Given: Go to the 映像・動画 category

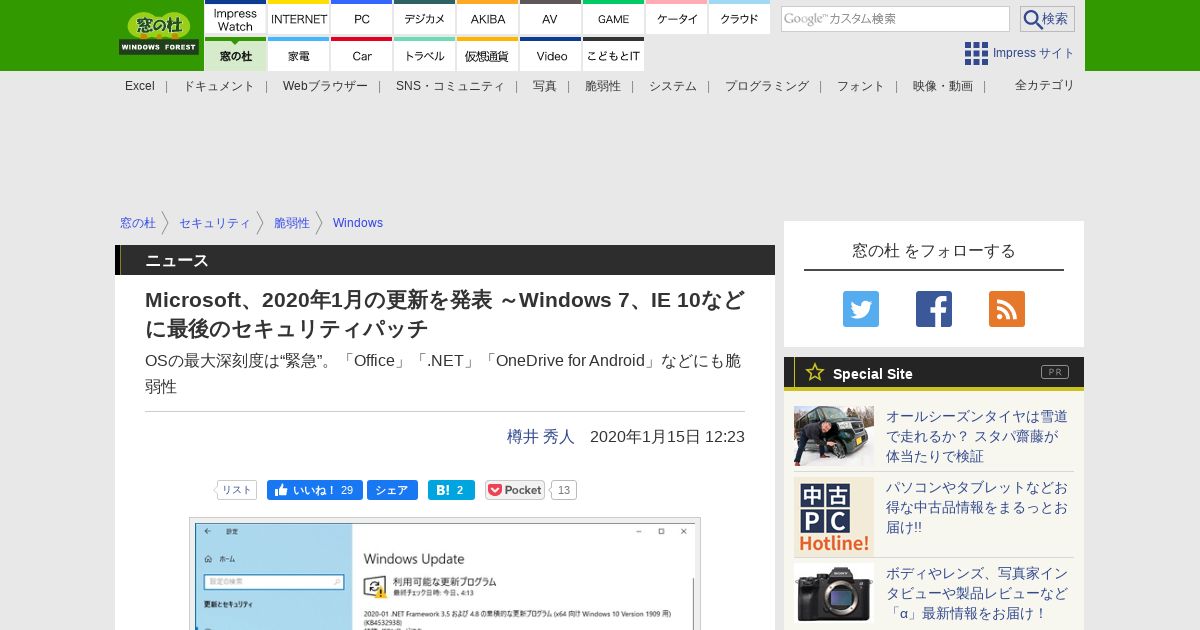Looking at the screenshot, I should pos(943,86).
